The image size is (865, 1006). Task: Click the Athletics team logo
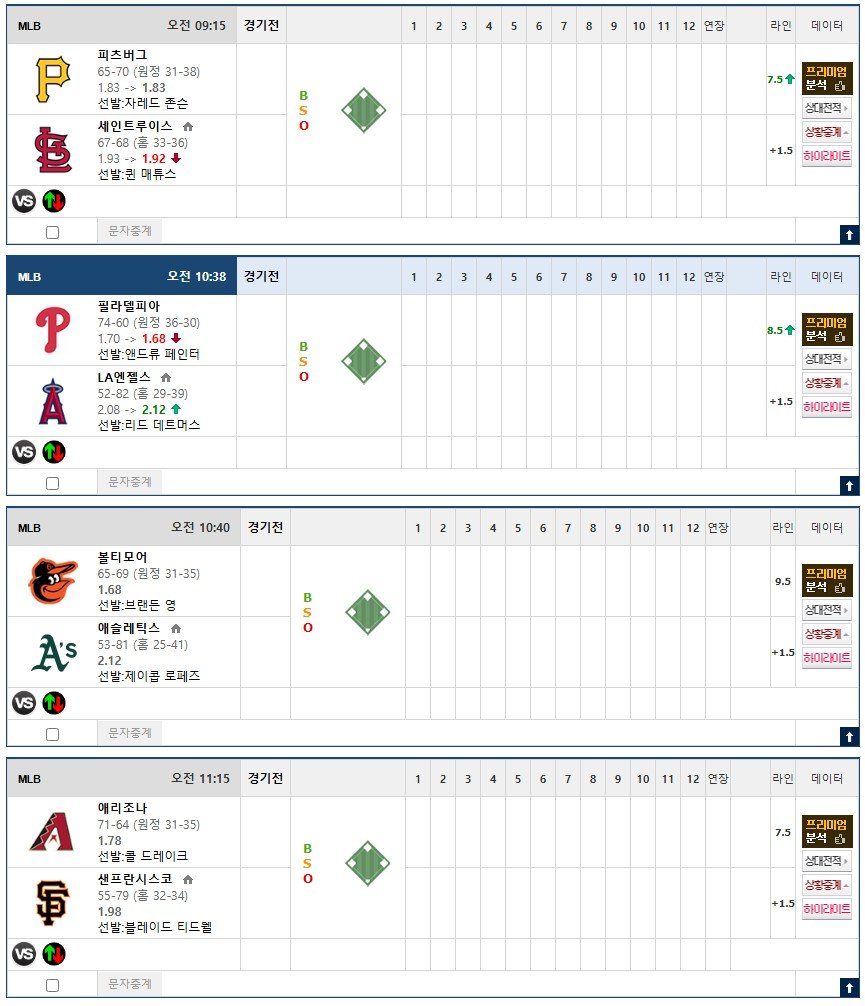coord(54,652)
